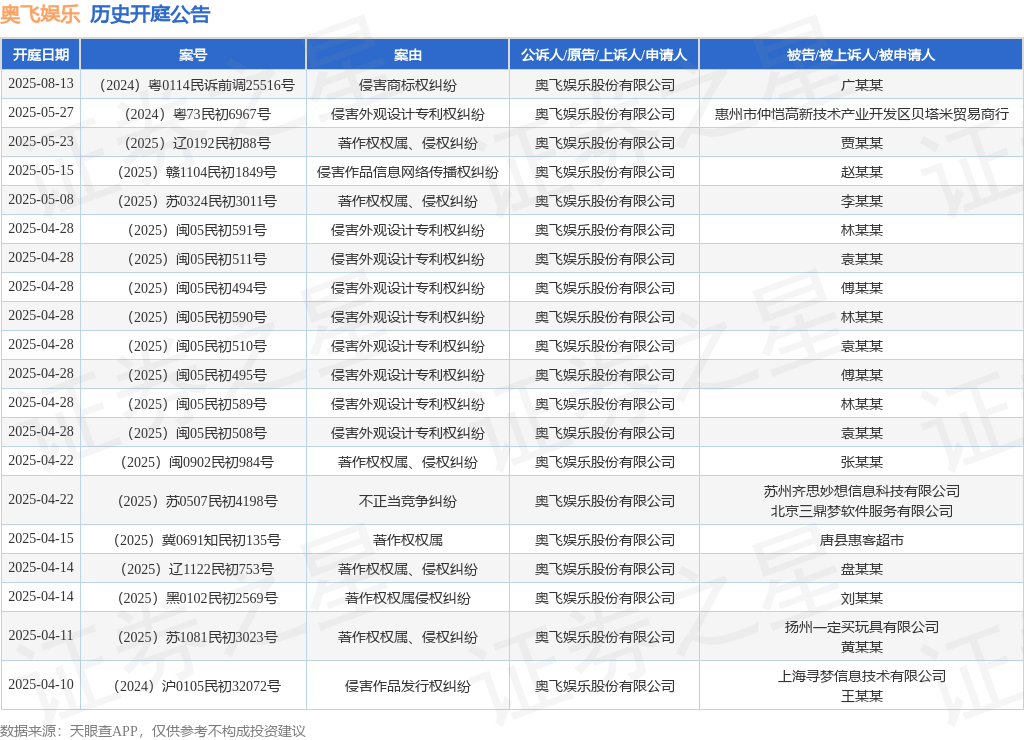Click case number 赣1104民初1849号
Image resolution: width=1024 pixels, height=740 pixels.
(197, 172)
